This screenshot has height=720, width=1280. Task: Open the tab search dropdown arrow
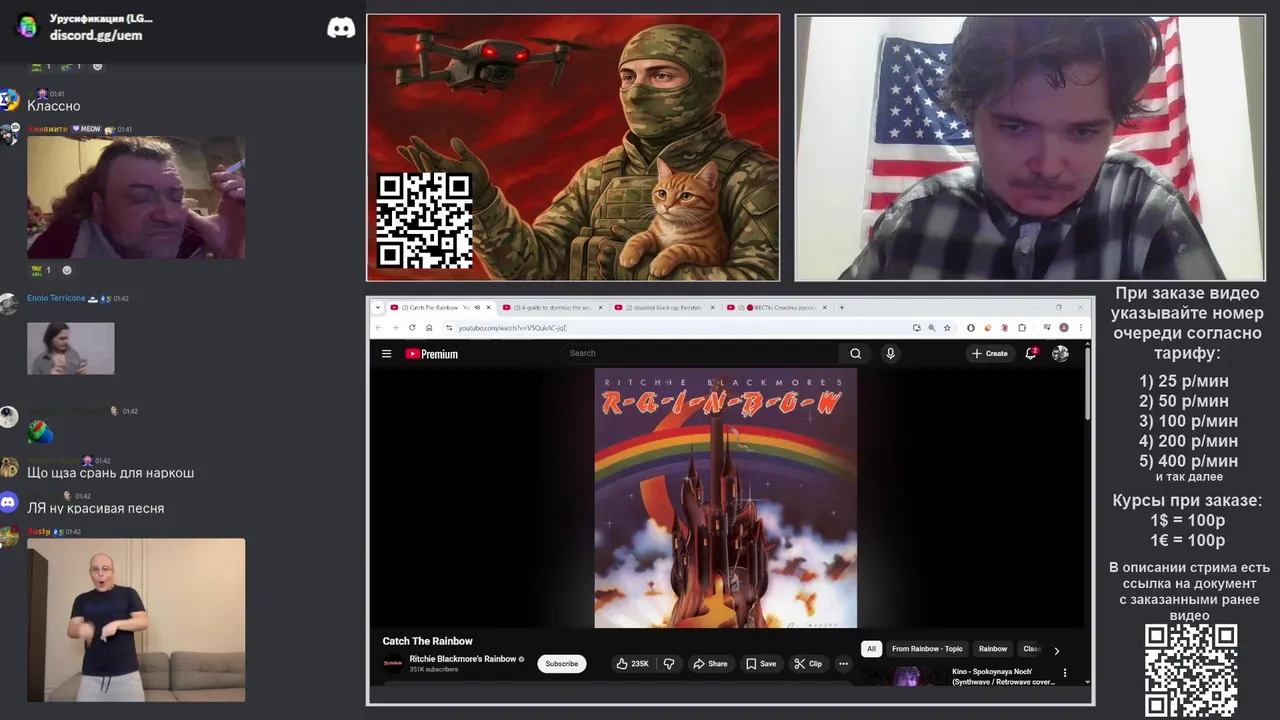pos(377,307)
